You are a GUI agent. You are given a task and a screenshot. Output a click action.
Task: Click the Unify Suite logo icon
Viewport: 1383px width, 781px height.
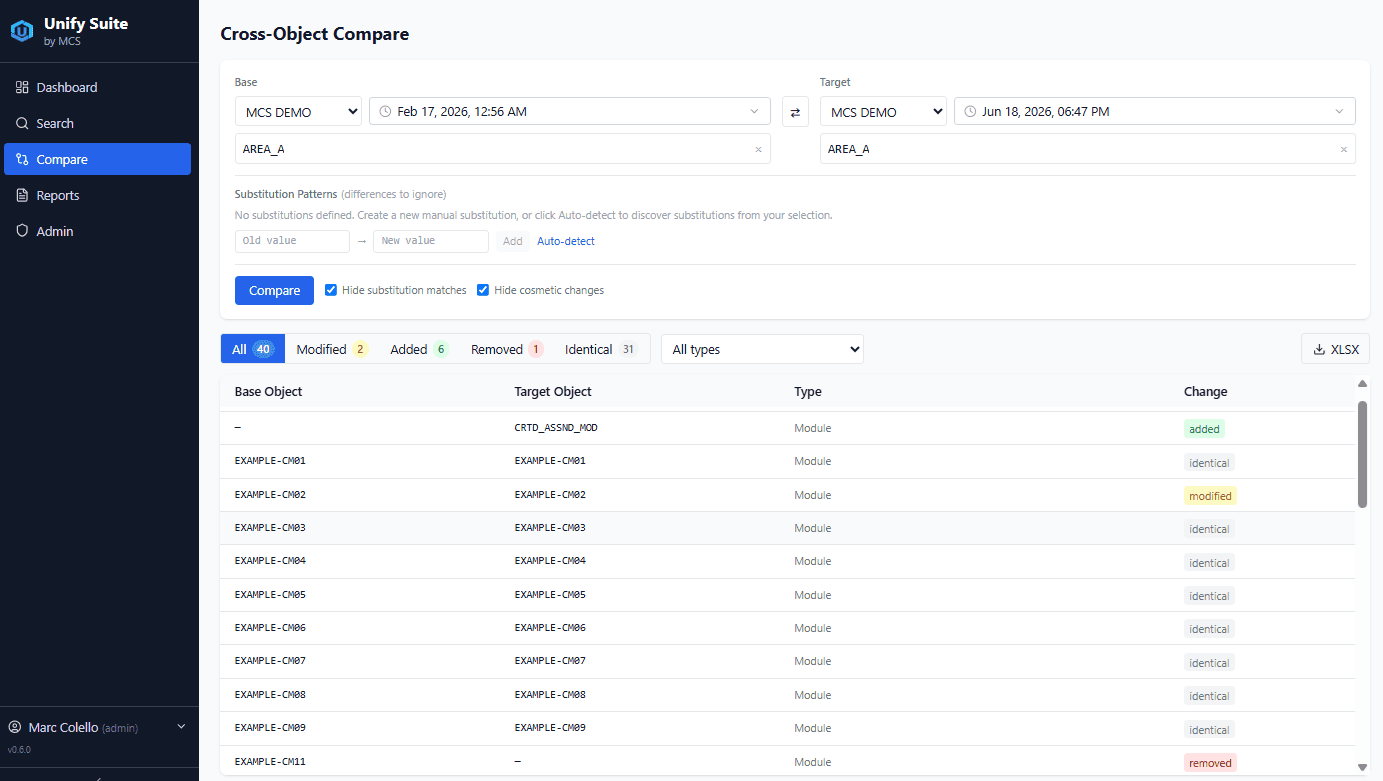click(22, 31)
